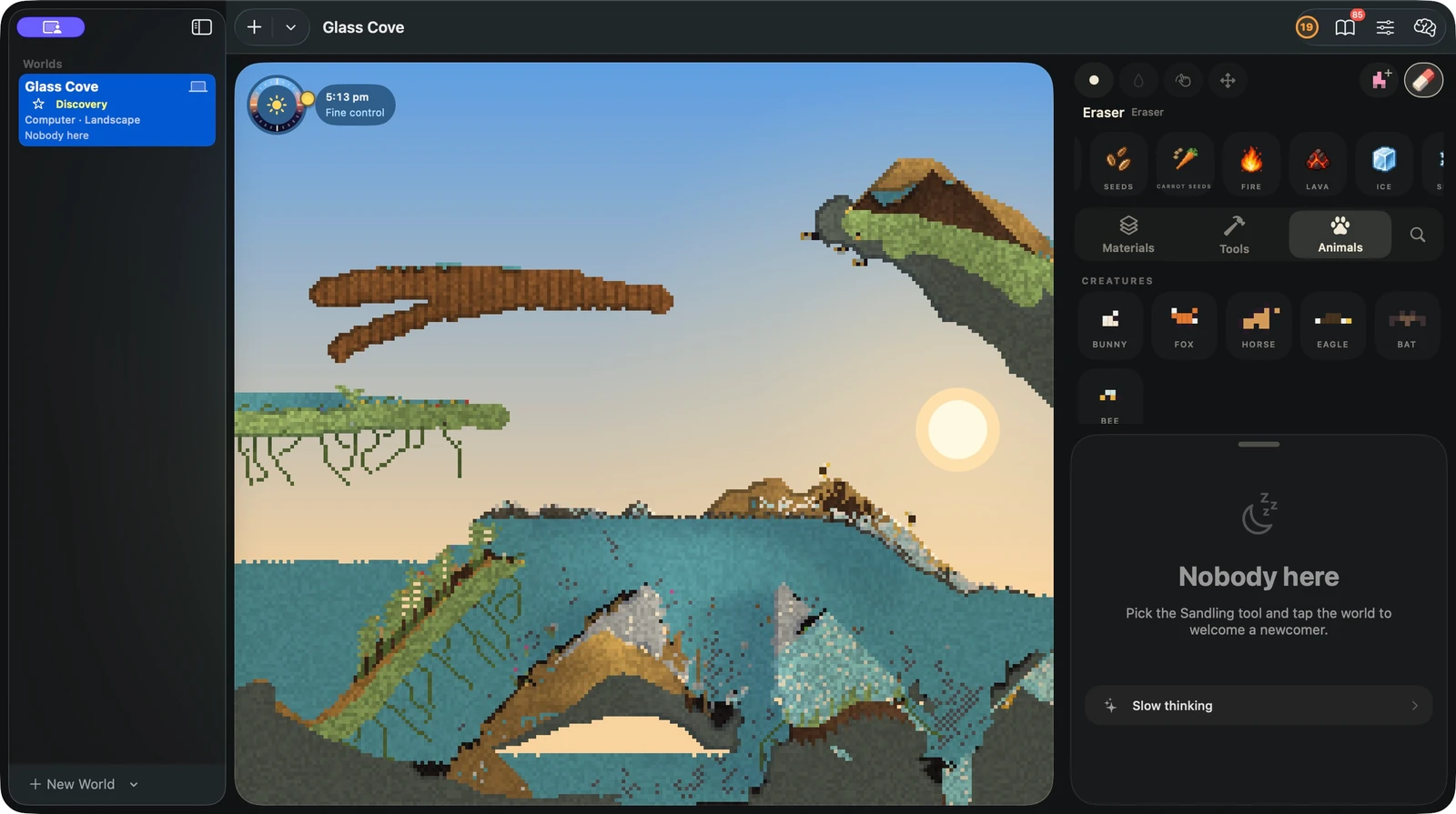The image size is (1456, 814).
Task: Click the 'CREATURES' section label
Action: [x=1117, y=281]
